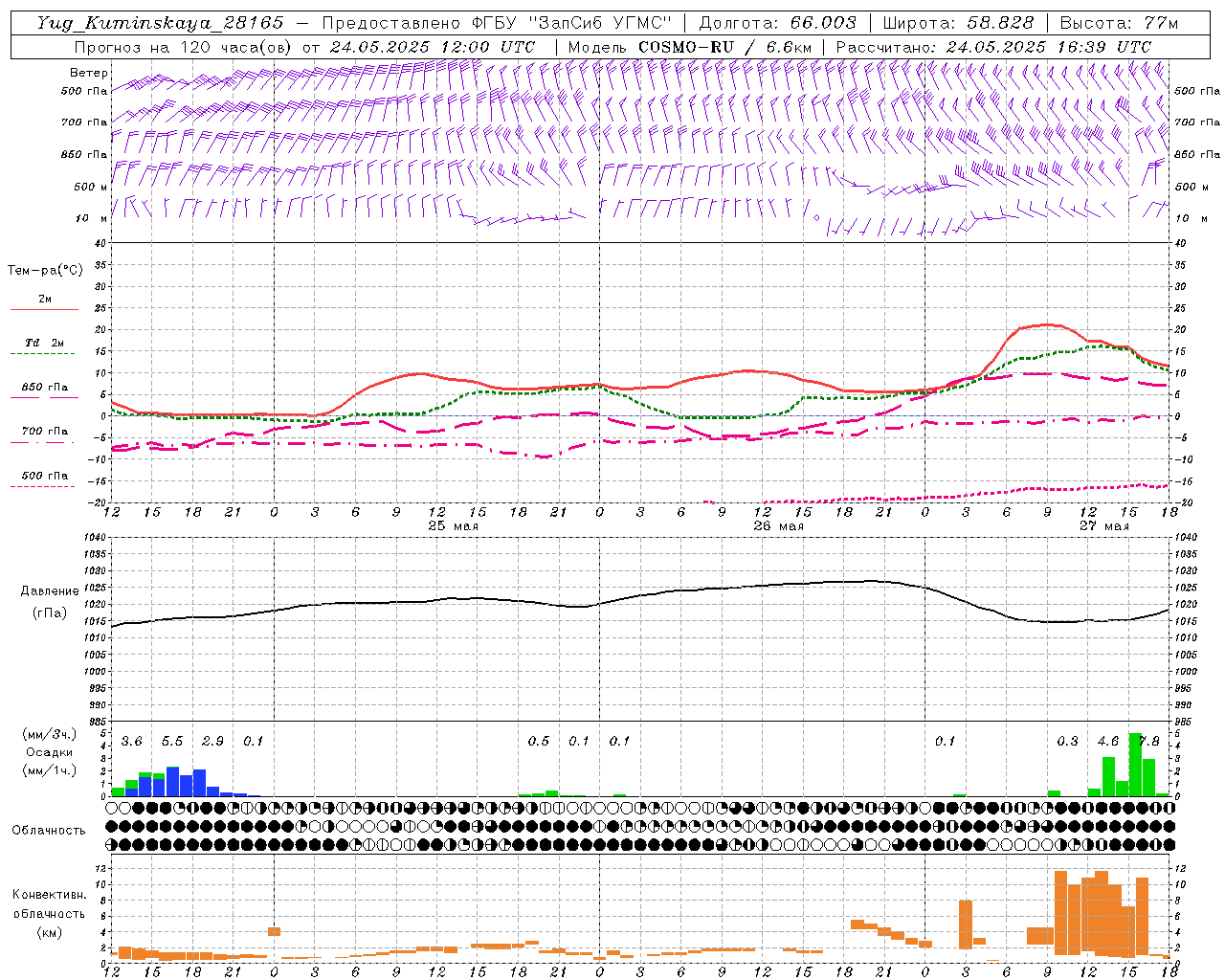This screenshot has width=1225, height=980.
Task: Click the 7.8 precipitation total
Action: [1148, 742]
